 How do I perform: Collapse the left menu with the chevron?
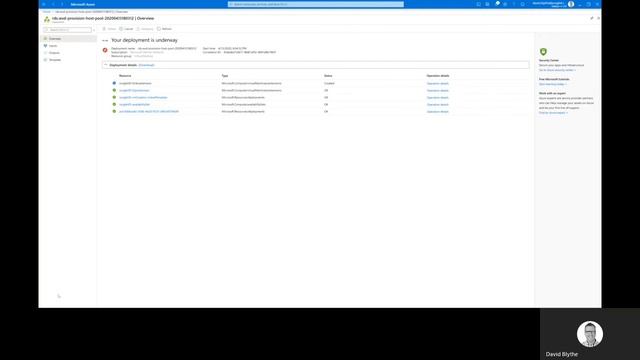click(94, 30)
